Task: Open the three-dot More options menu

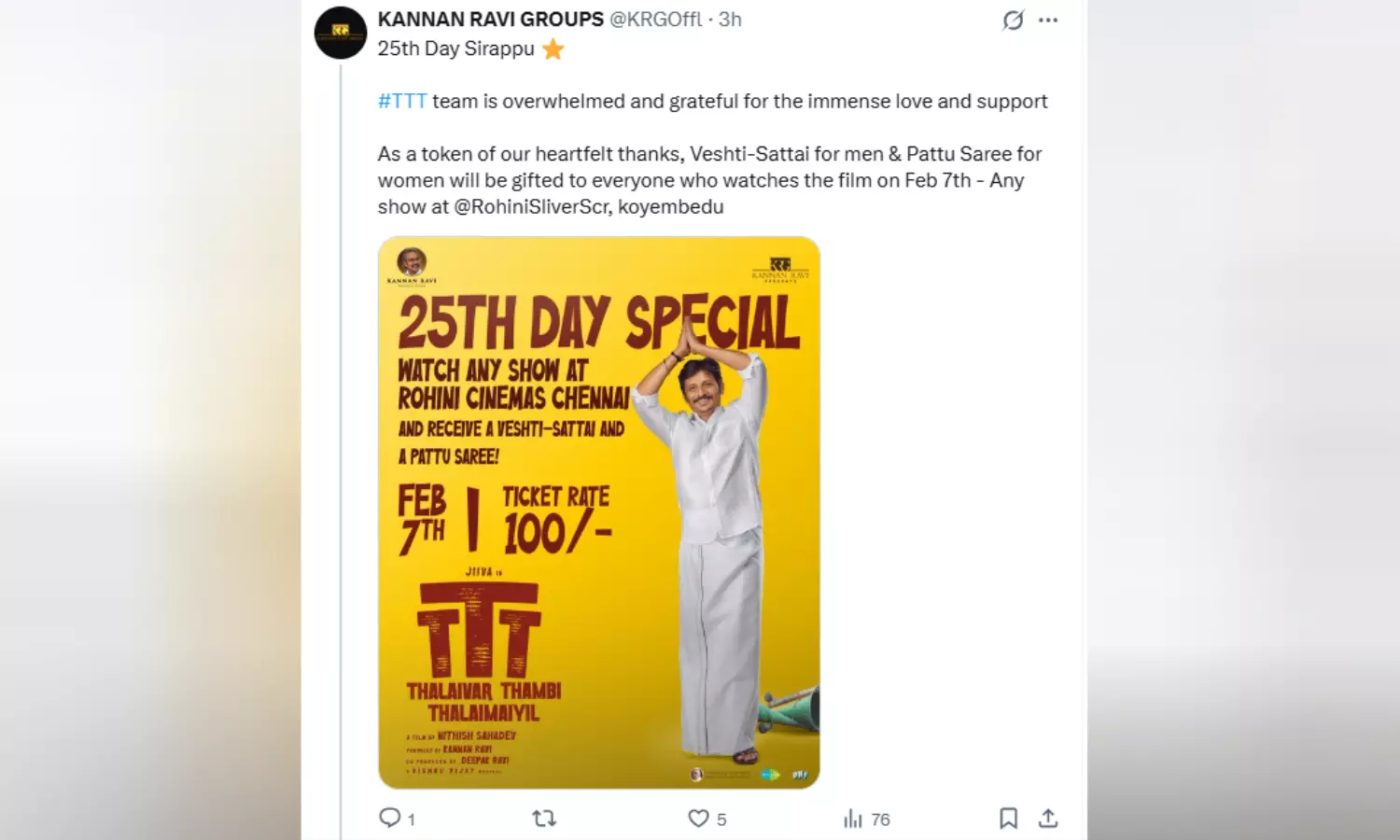Action: point(1048,20)
